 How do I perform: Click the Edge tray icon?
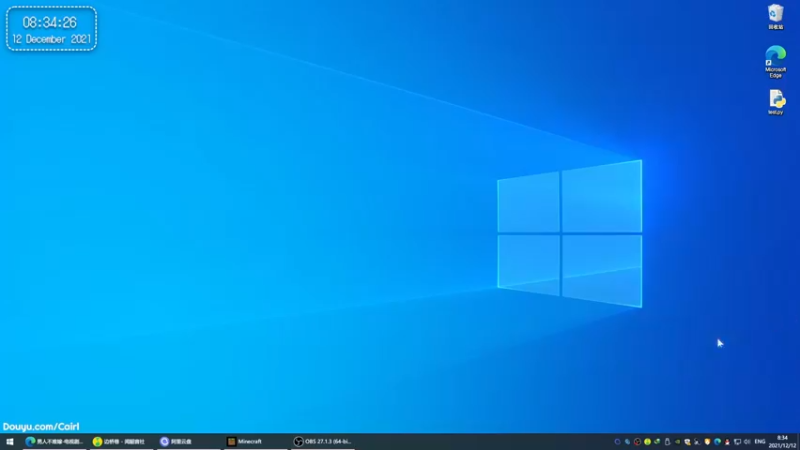click(717, 442)
